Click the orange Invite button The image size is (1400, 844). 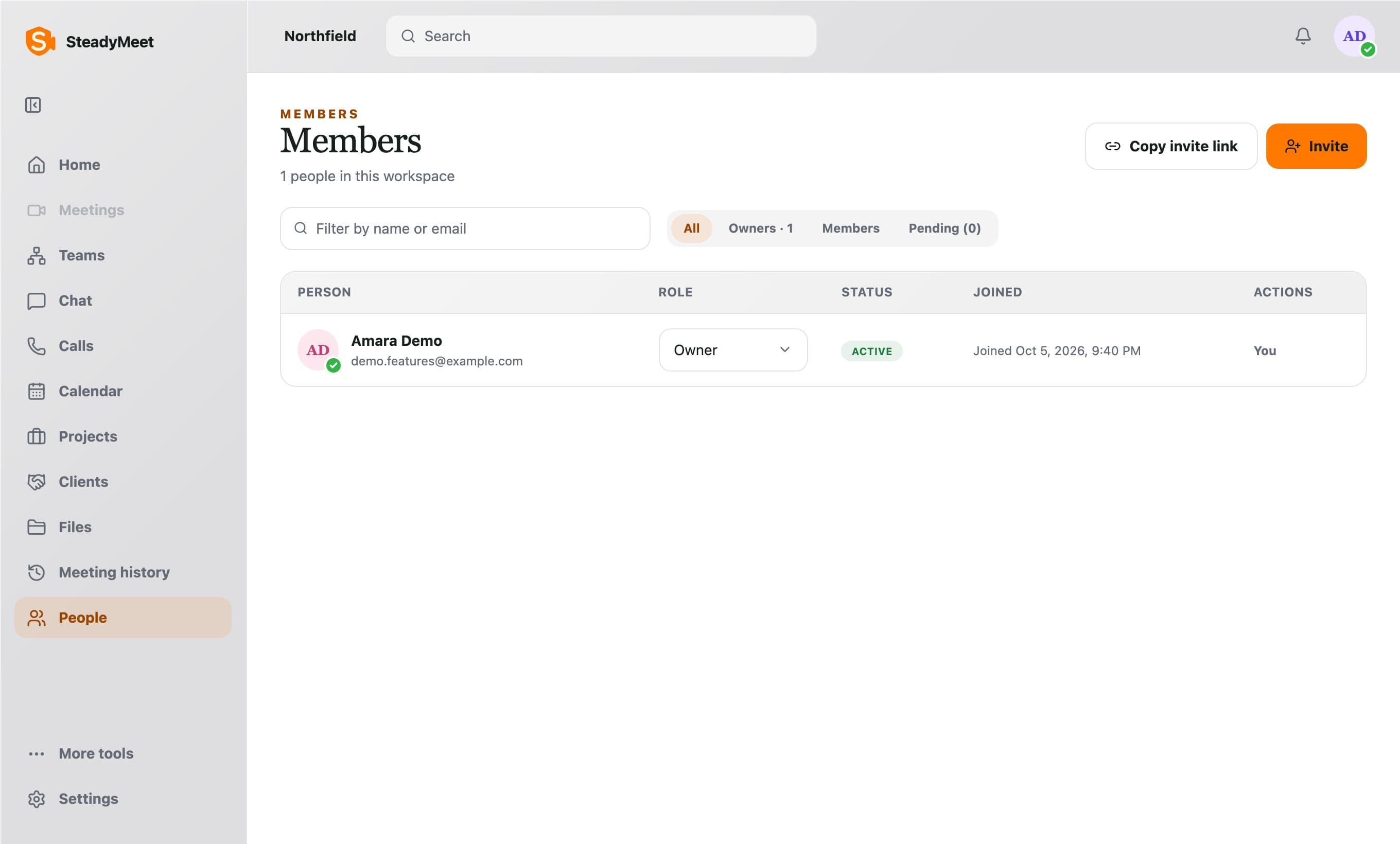click(1316, 147)
